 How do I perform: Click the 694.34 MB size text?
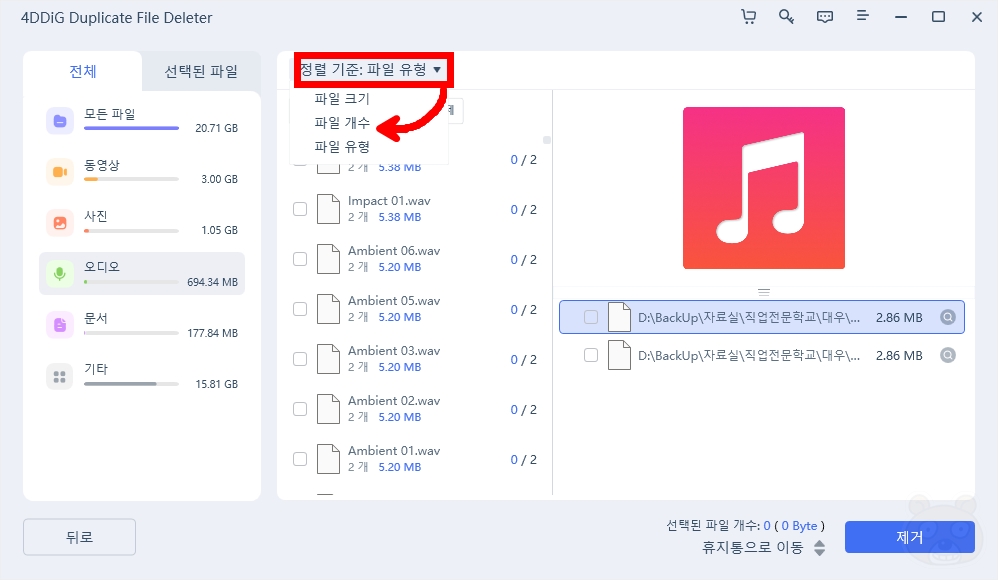pos(212,282)
